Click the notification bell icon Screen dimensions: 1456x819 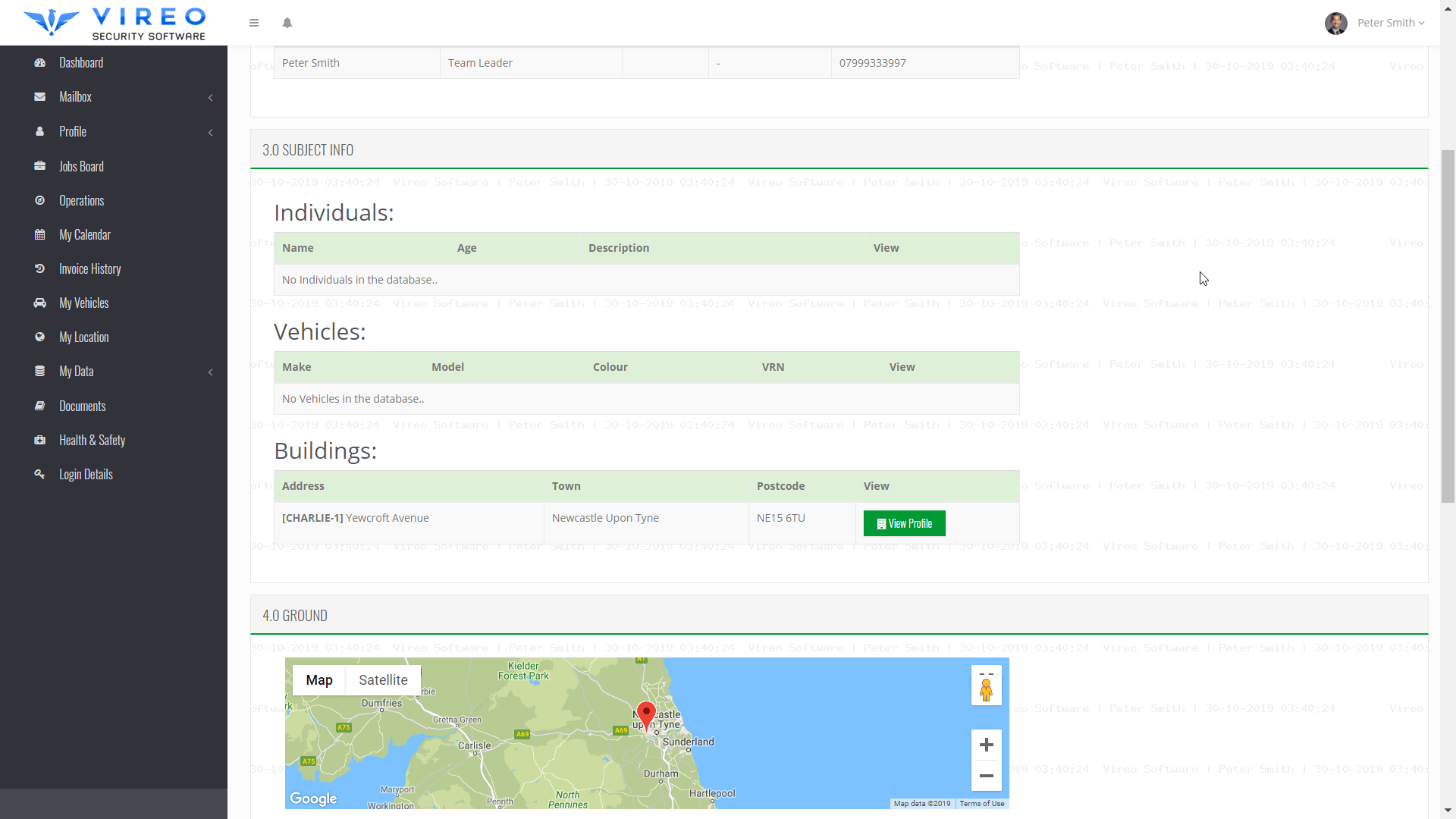click(287, 23)
